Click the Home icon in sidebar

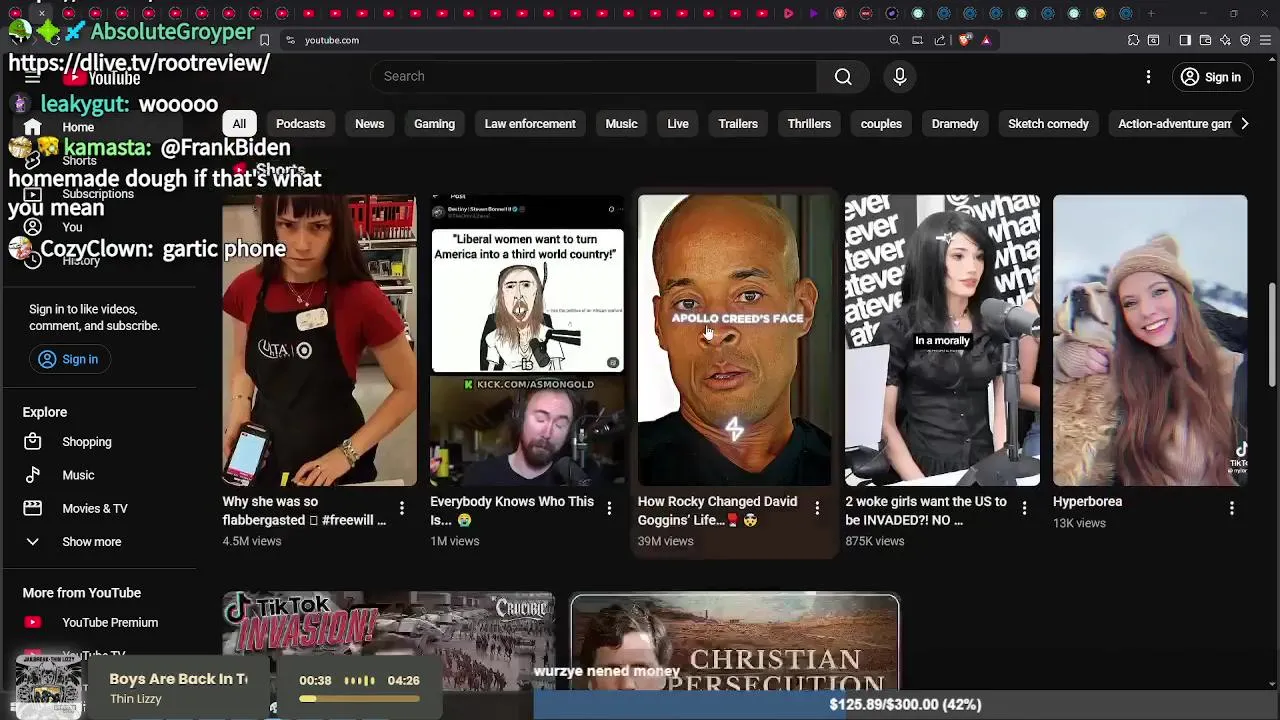(33, 127)
